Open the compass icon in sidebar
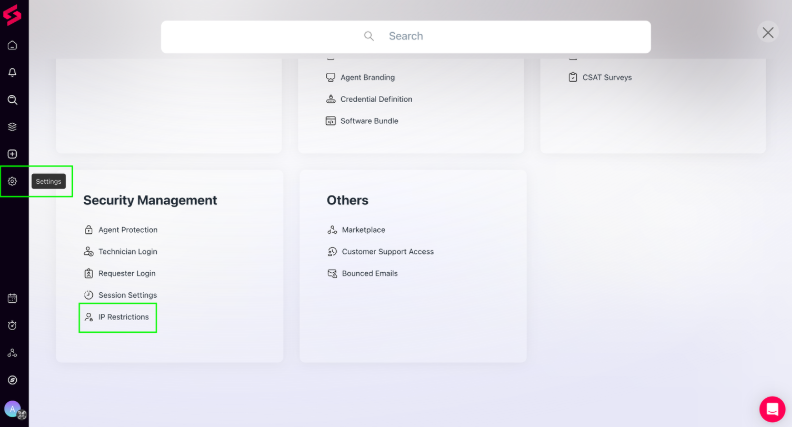792x427 pixels. (x=13, y=380)
